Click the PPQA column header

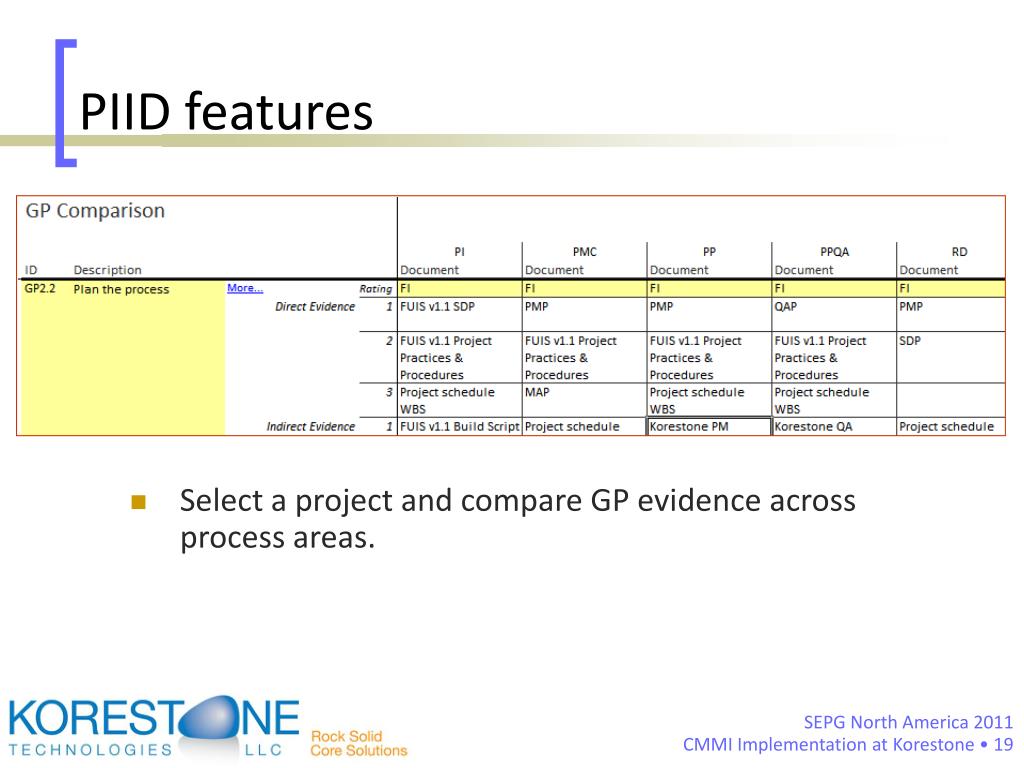coord(834,252)
